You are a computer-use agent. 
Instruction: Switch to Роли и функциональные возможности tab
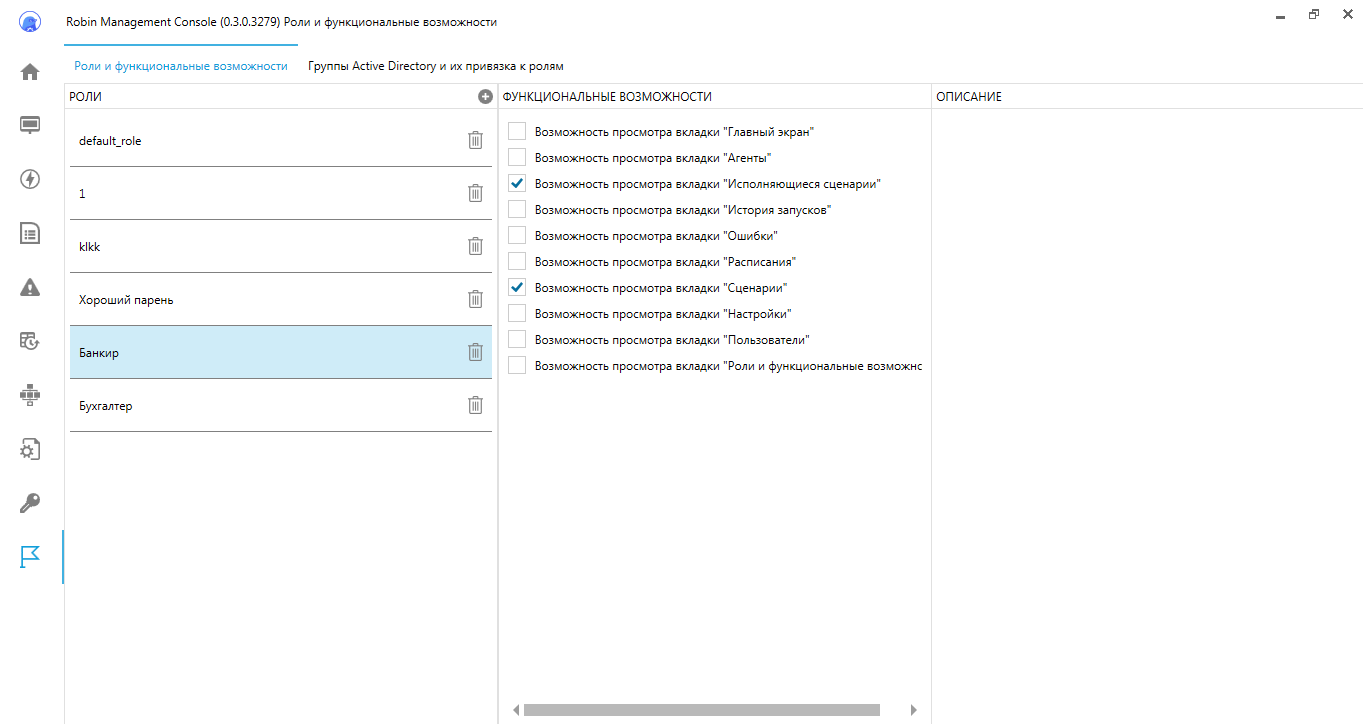(181, 66)
